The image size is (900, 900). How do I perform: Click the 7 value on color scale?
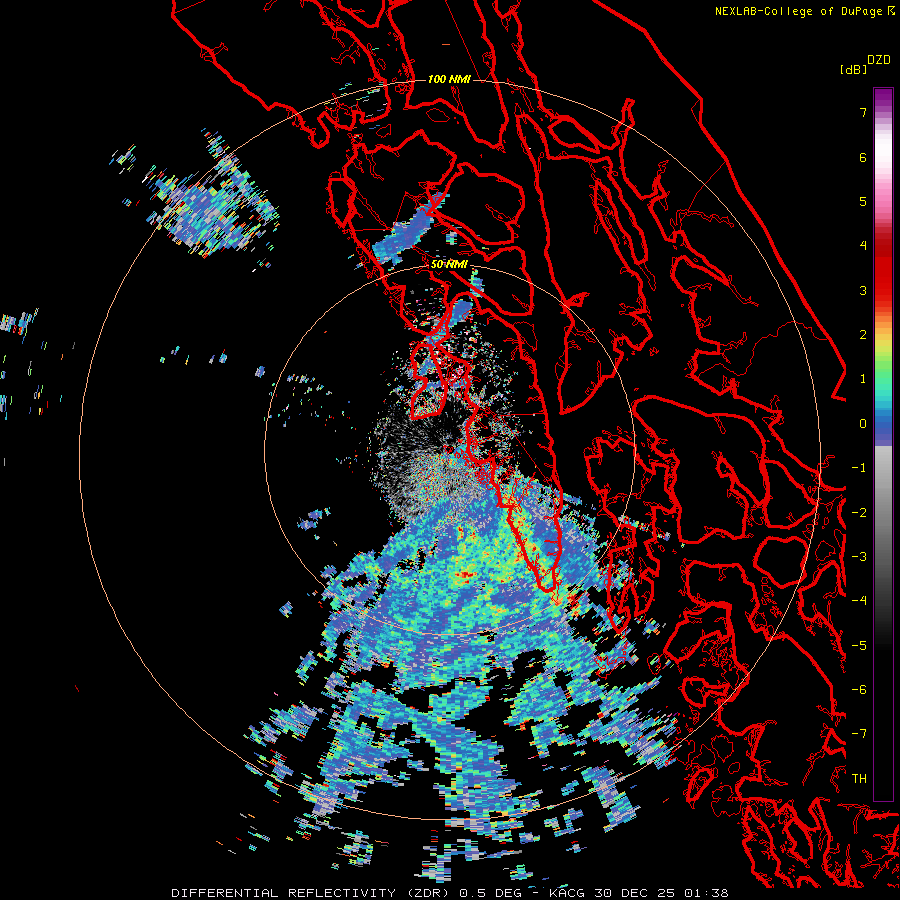[863, 112]
